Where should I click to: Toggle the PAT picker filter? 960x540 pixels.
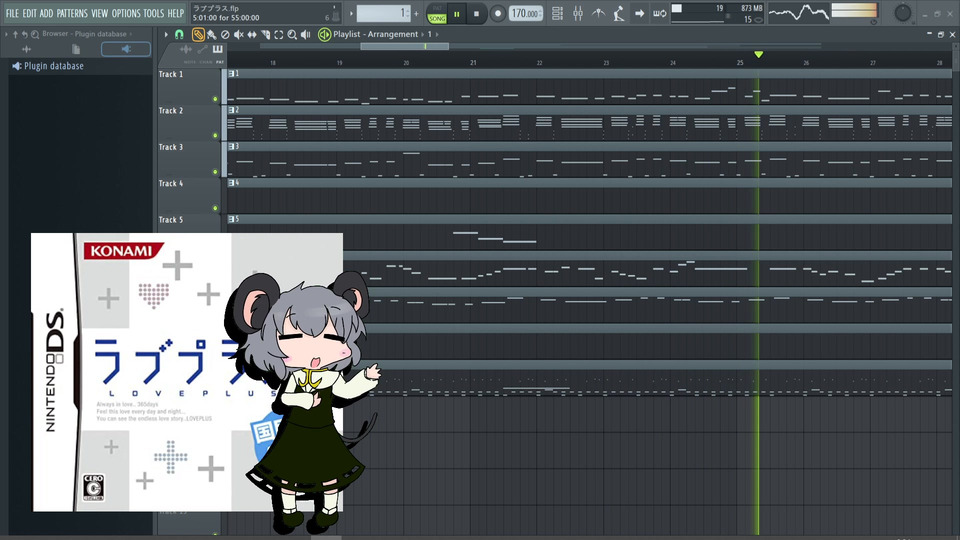(220, 62)
